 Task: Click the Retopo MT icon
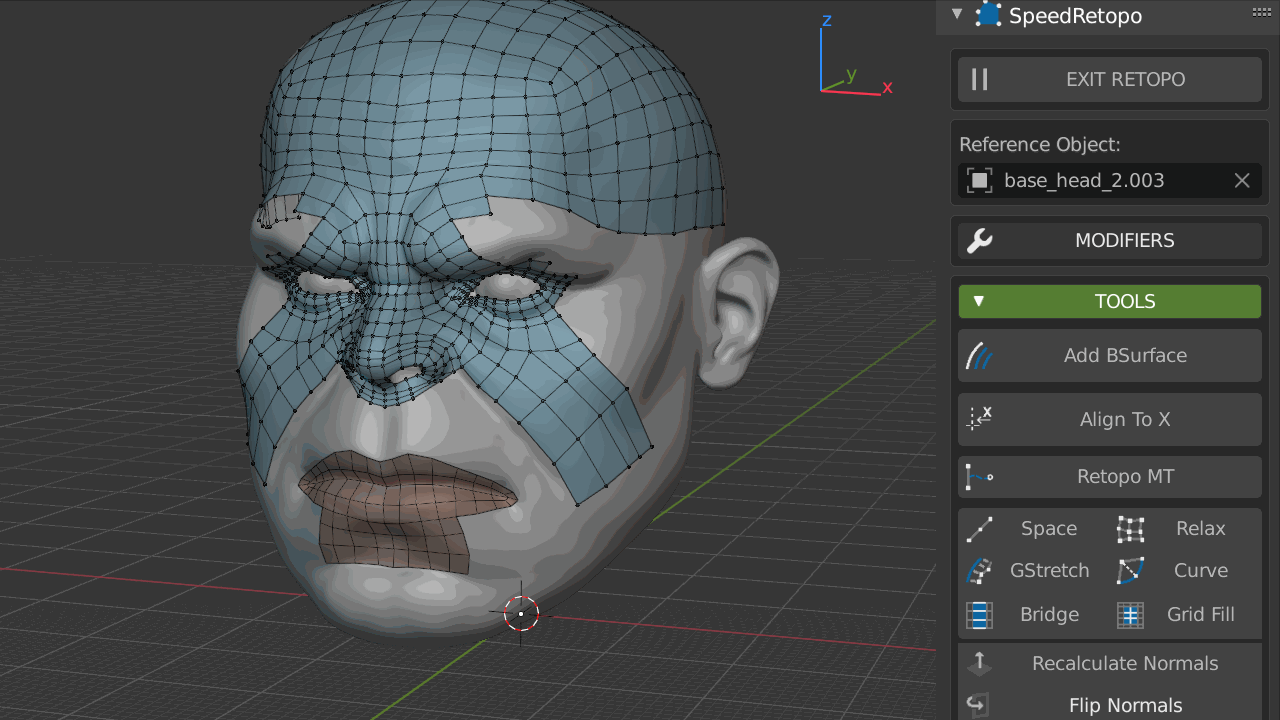(980, 477)
